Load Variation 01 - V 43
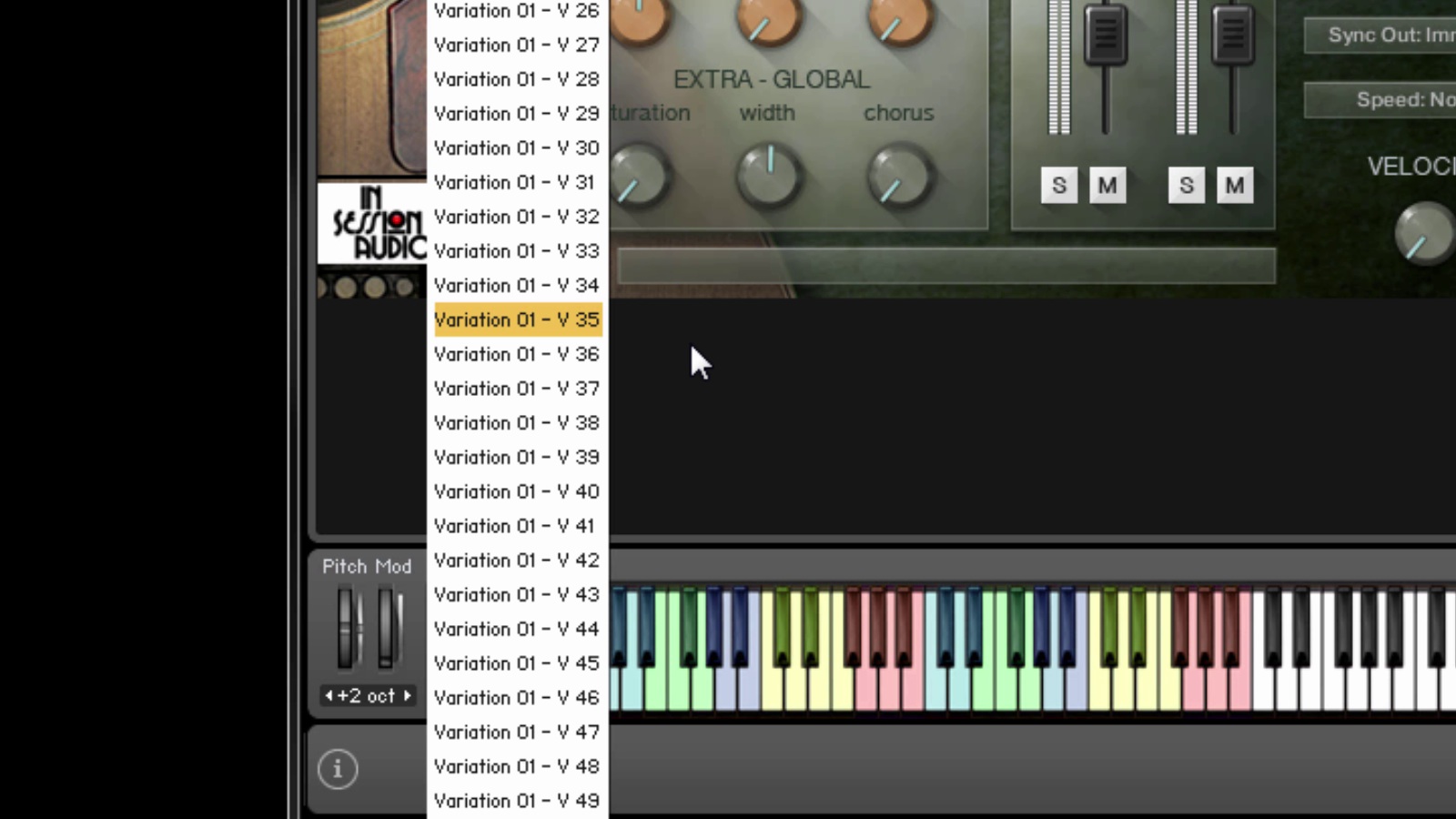Image resolution: width=1456 pixels, height=819 pixels. (517, 595)
